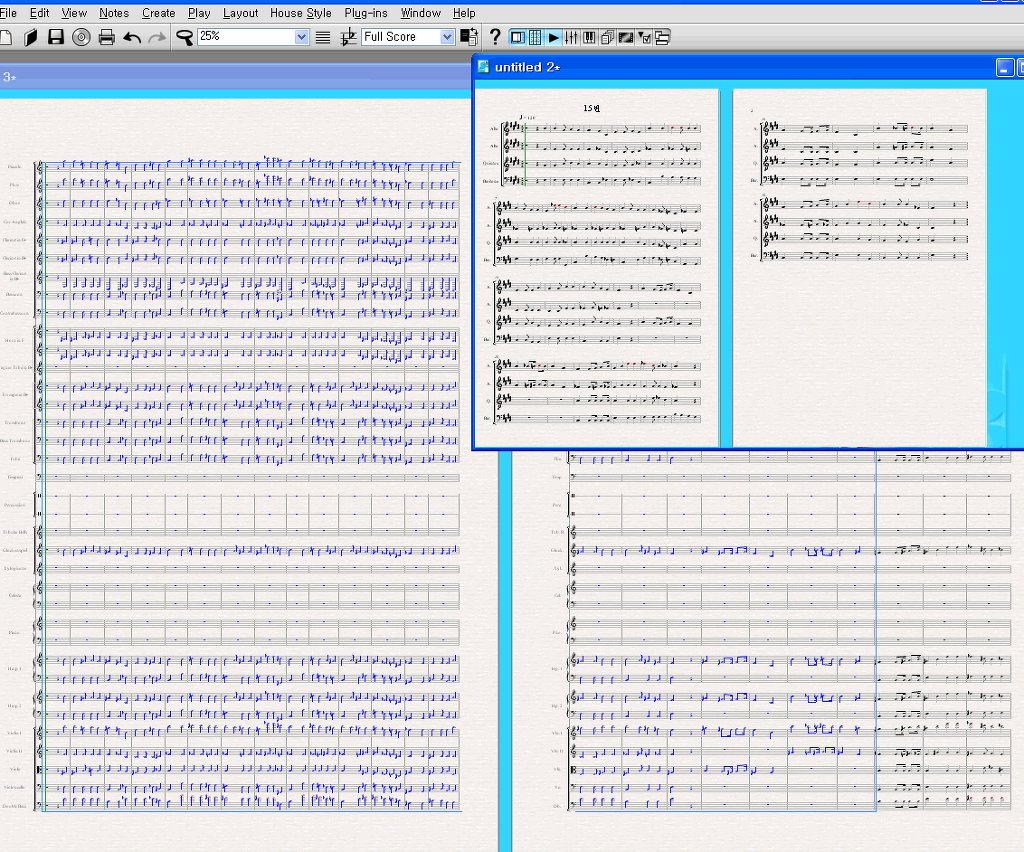Toggle the Keypad window button
This screenshot has height=852, width=1024.
(536, 37)
